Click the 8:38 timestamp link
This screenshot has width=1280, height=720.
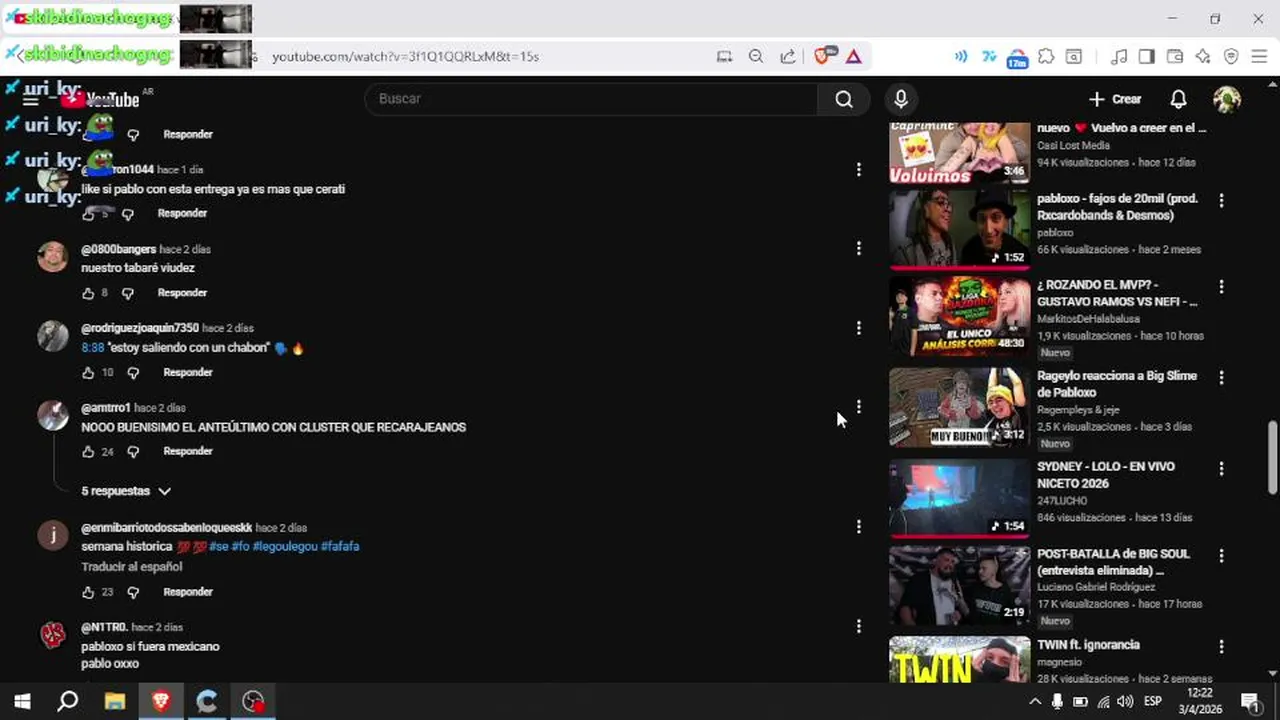pos(92,347)
